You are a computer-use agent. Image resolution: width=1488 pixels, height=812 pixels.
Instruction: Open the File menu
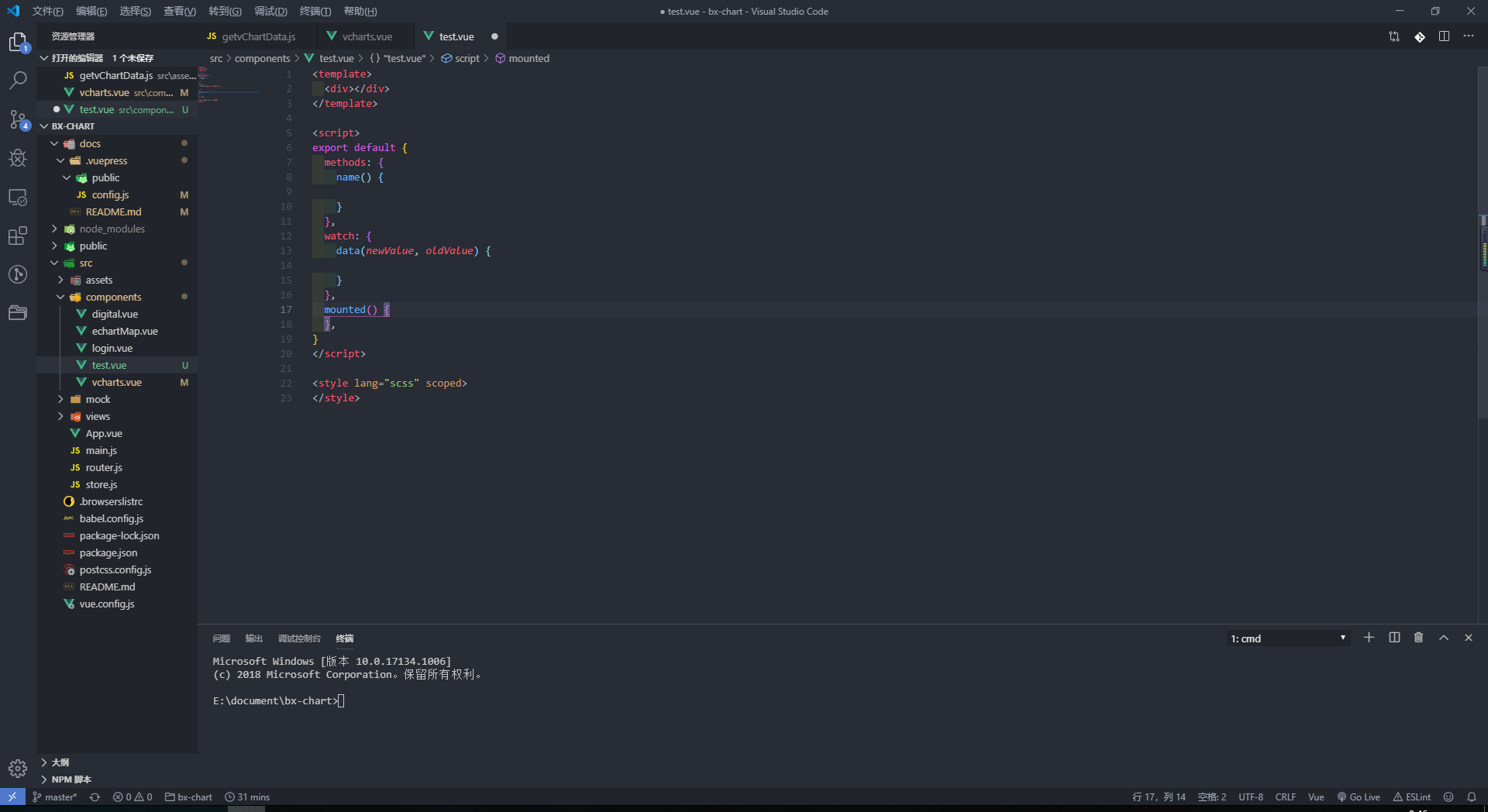47,11
